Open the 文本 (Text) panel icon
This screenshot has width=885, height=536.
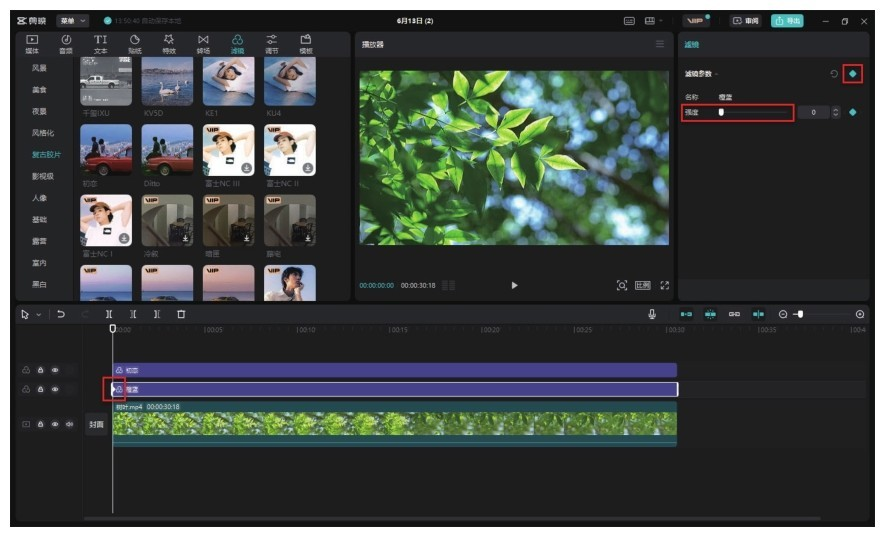(x=100, y=43)
